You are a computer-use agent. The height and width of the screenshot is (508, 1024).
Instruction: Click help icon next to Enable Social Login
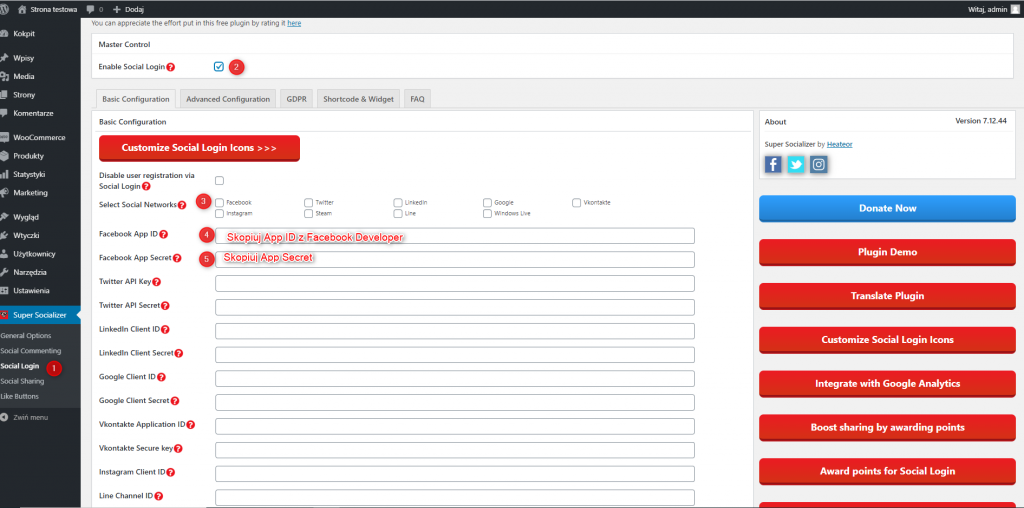[x=171, y=67]
